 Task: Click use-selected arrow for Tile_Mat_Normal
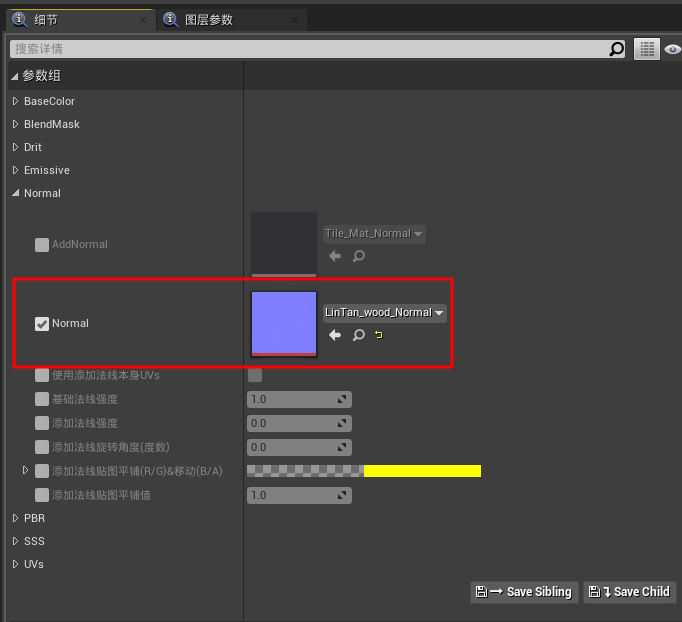point(335,256)
